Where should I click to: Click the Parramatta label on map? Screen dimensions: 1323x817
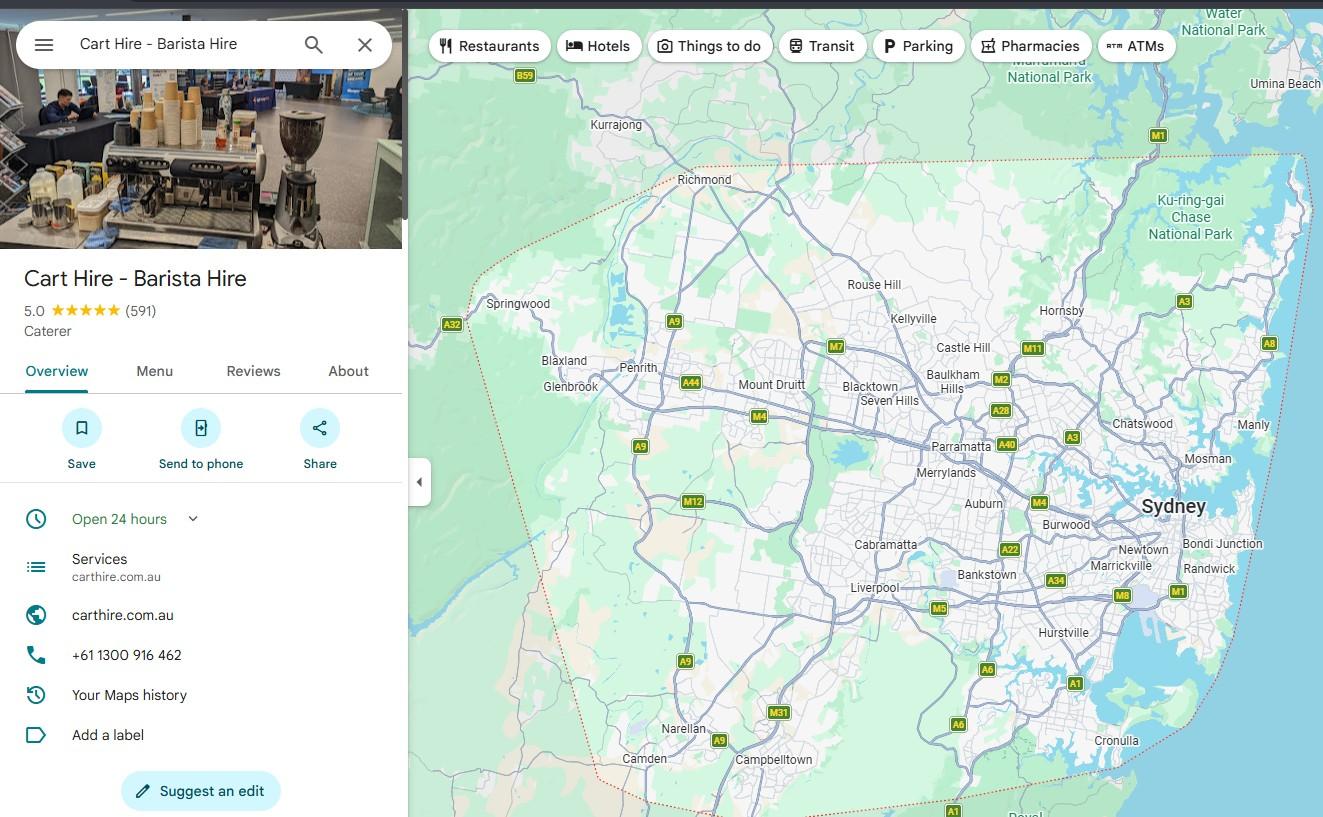pos(961,447)
